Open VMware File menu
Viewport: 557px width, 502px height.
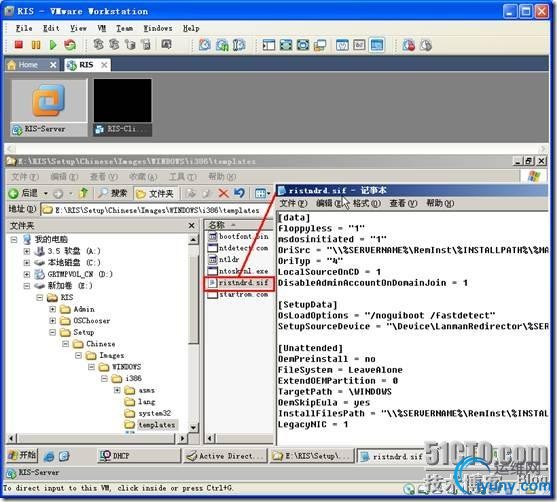(x=24, y=28)
